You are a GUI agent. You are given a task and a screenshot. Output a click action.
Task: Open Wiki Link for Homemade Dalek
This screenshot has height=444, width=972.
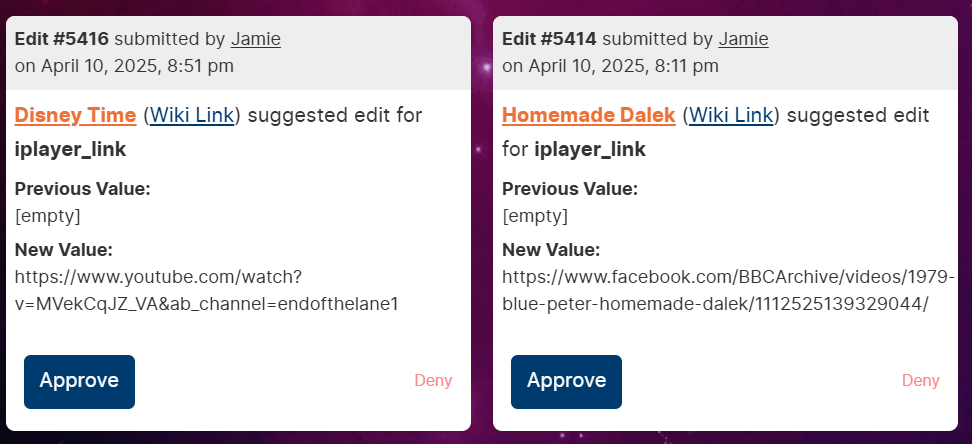tap(731, 115)
